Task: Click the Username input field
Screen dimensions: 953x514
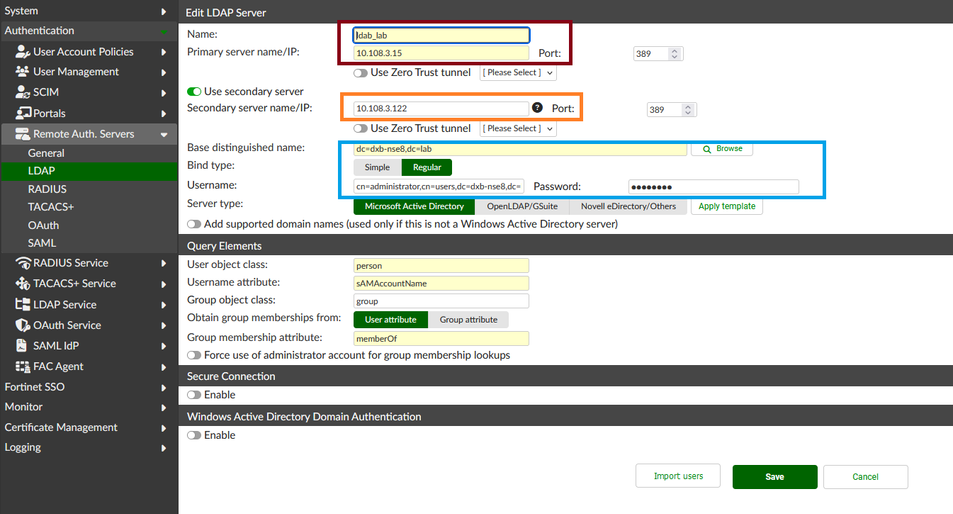Action: [x=439, y=187]
